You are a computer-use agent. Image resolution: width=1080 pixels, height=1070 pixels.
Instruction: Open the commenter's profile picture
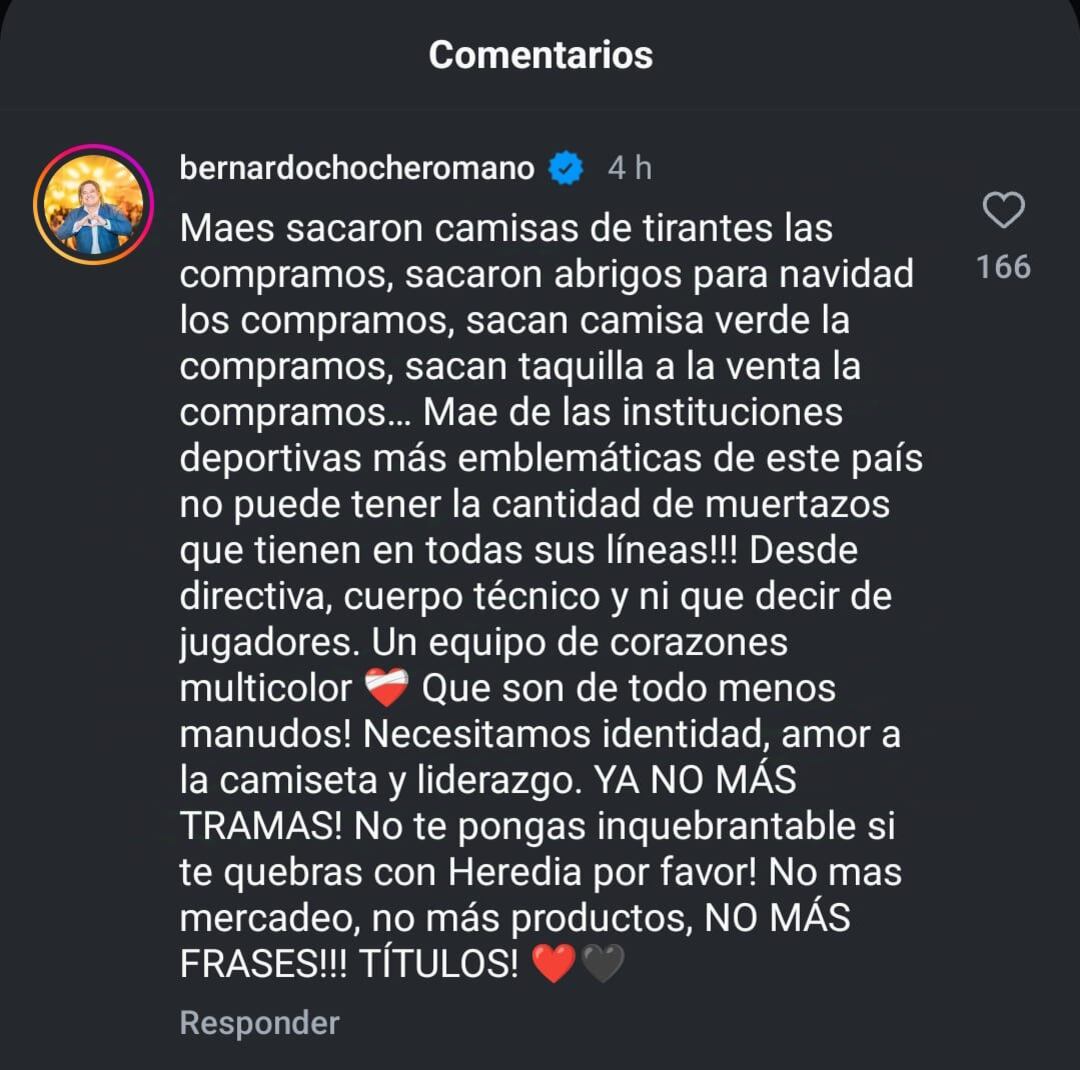pos(95,205)
